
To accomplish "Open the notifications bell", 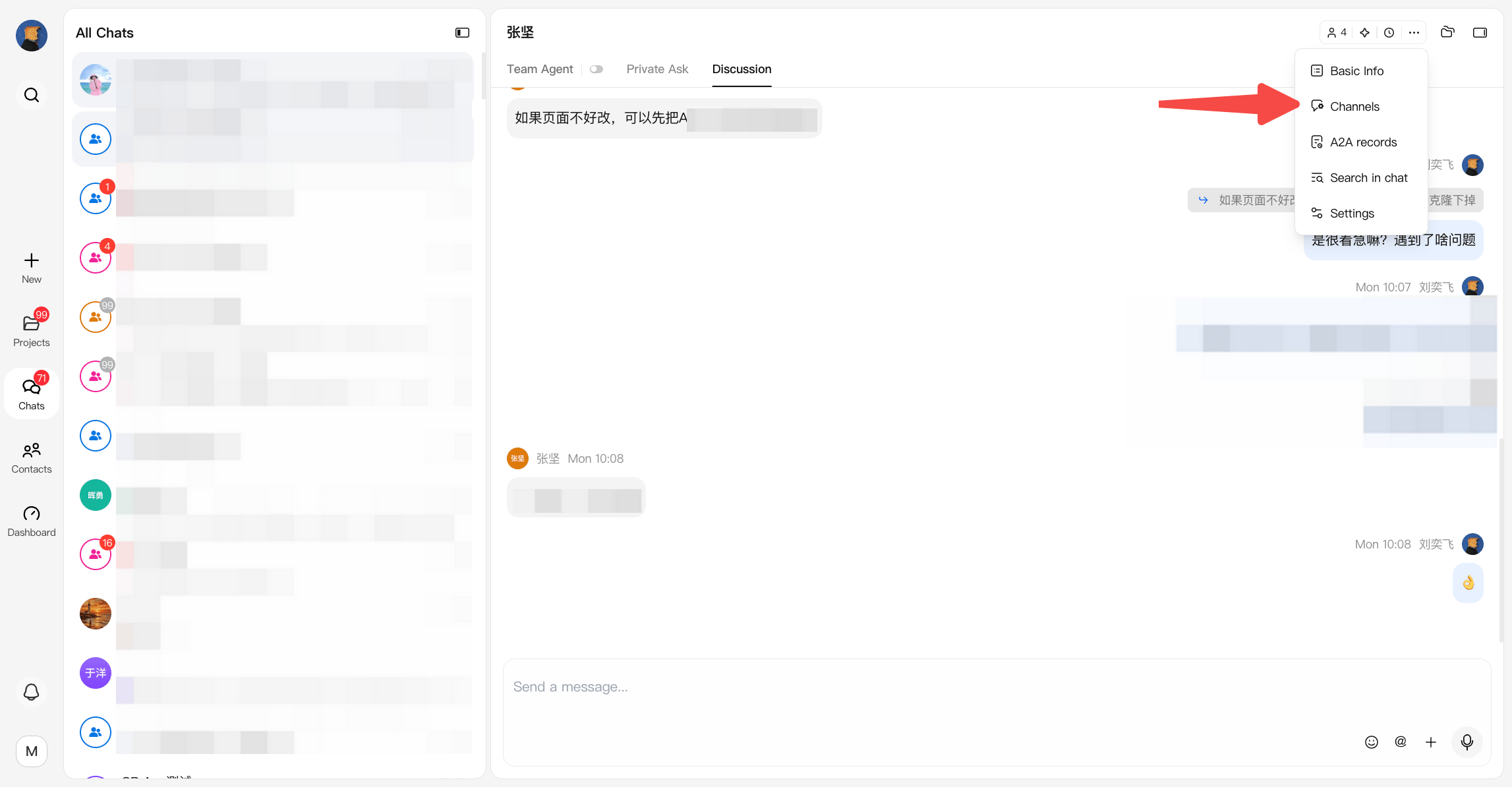I will 32,691.
